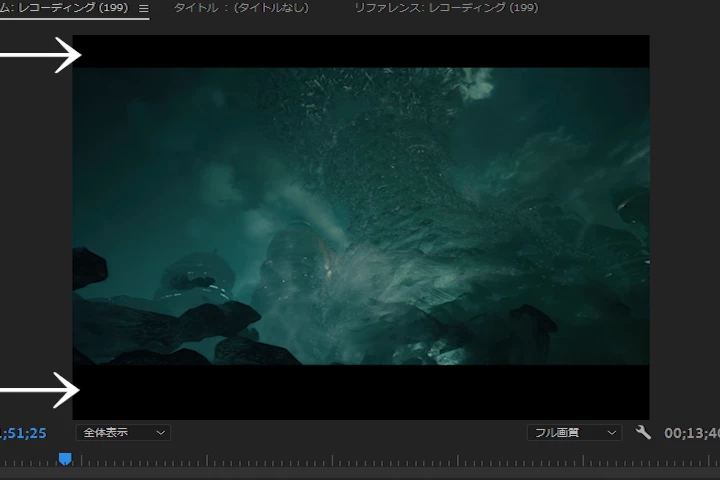Click the blue current timecode value
This screenshot has width=720, height=480.
coord(23,433)
